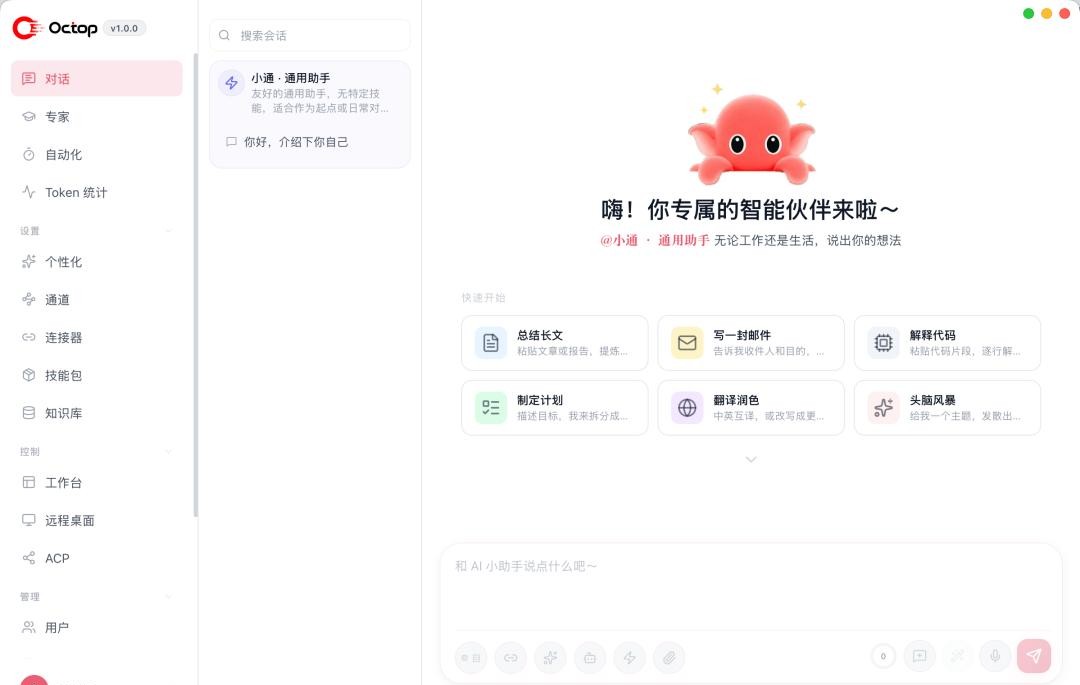1080x685 pixels.
Task: Select the 翻译润色 quick-start card
Action: point(751,408)
